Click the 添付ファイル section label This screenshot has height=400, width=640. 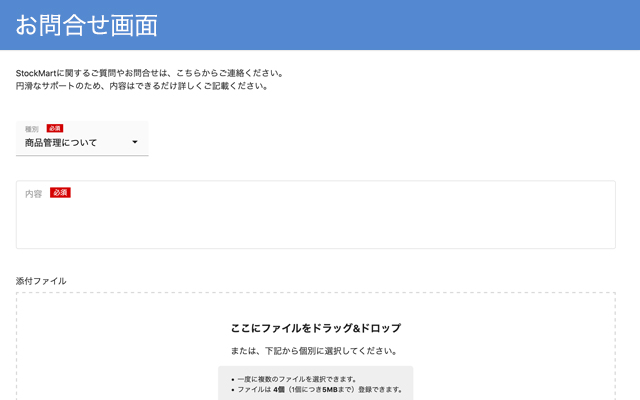[41, 281]
